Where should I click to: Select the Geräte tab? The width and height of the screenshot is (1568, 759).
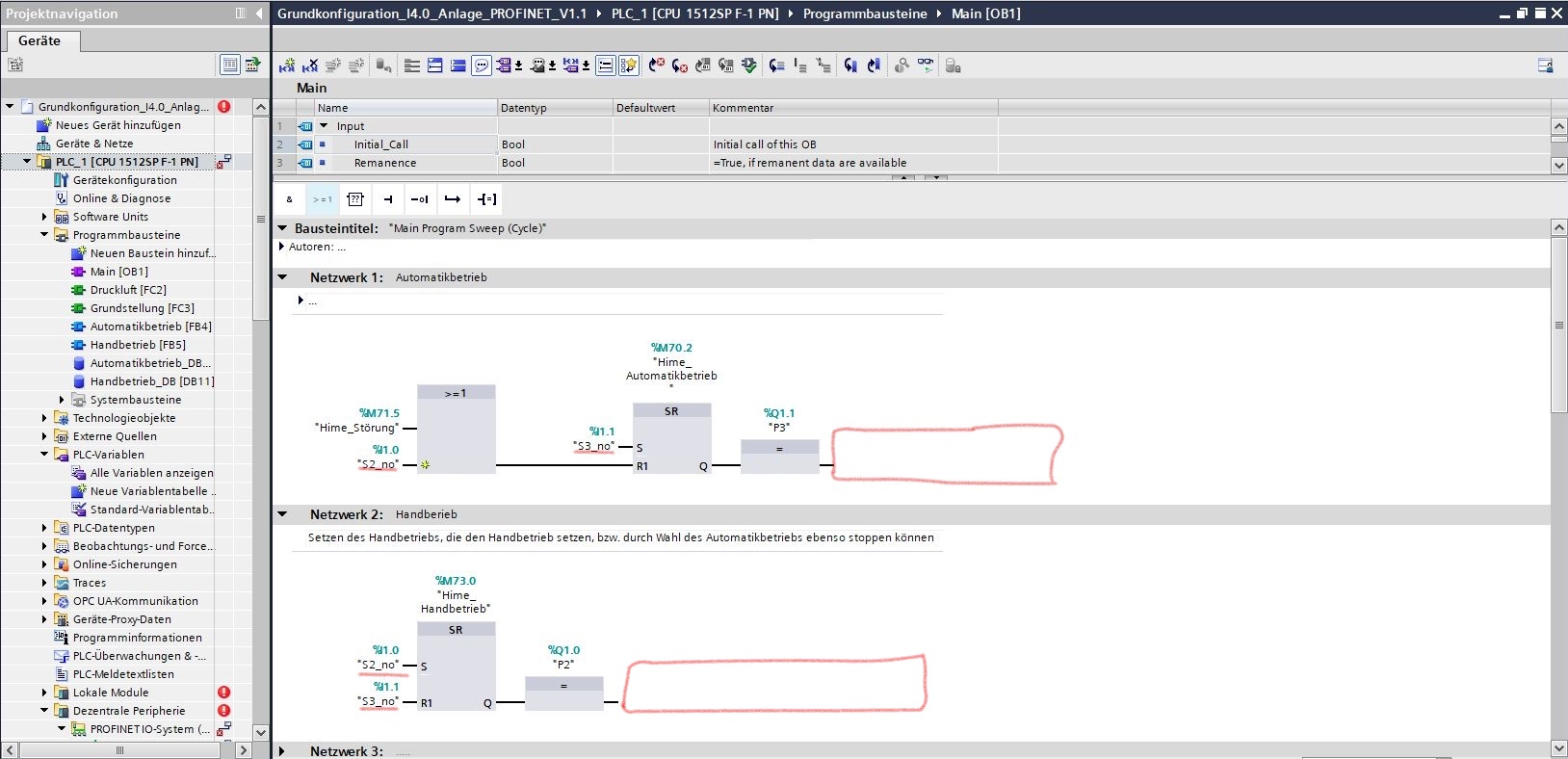point(39,40)
